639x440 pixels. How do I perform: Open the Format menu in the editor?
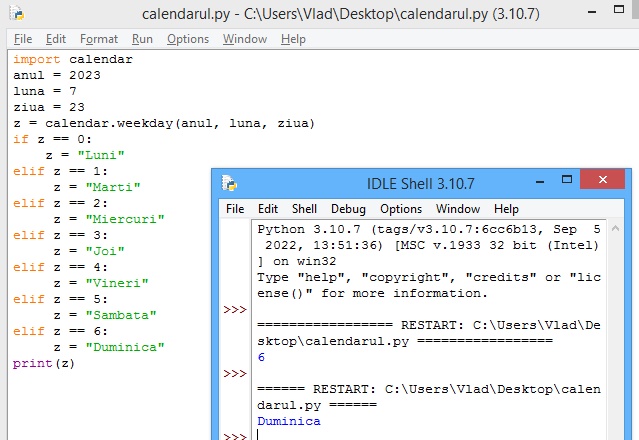[x=99, y=39]
